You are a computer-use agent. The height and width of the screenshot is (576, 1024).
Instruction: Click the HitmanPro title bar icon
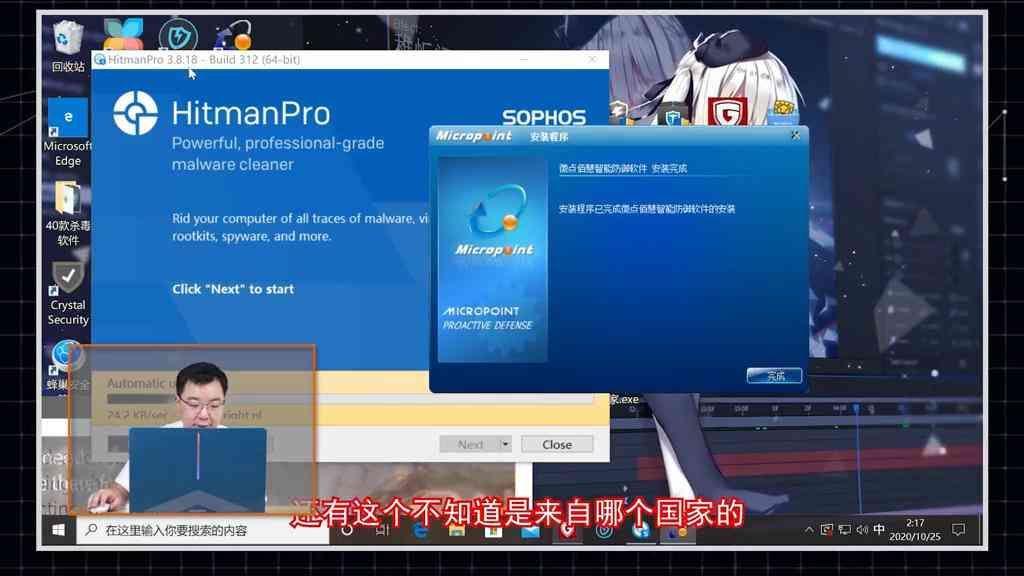click(100, 59)
